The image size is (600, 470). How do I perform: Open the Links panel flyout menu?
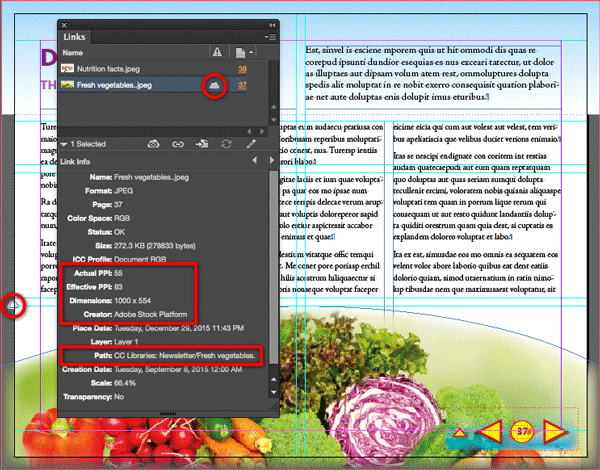coord(271,37)
